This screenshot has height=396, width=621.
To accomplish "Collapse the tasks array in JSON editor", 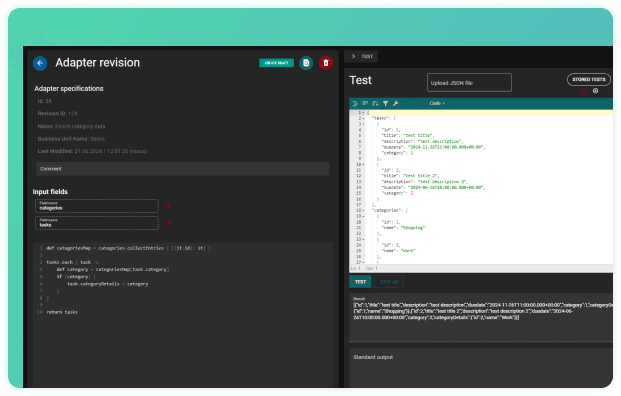I will [364, 118].
